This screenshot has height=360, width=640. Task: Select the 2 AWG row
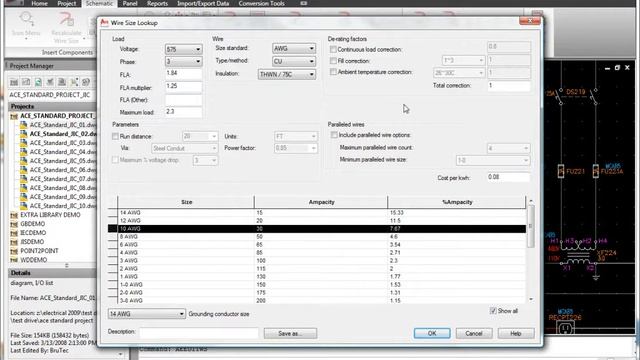pyautogui.click(x=317, y=269)
